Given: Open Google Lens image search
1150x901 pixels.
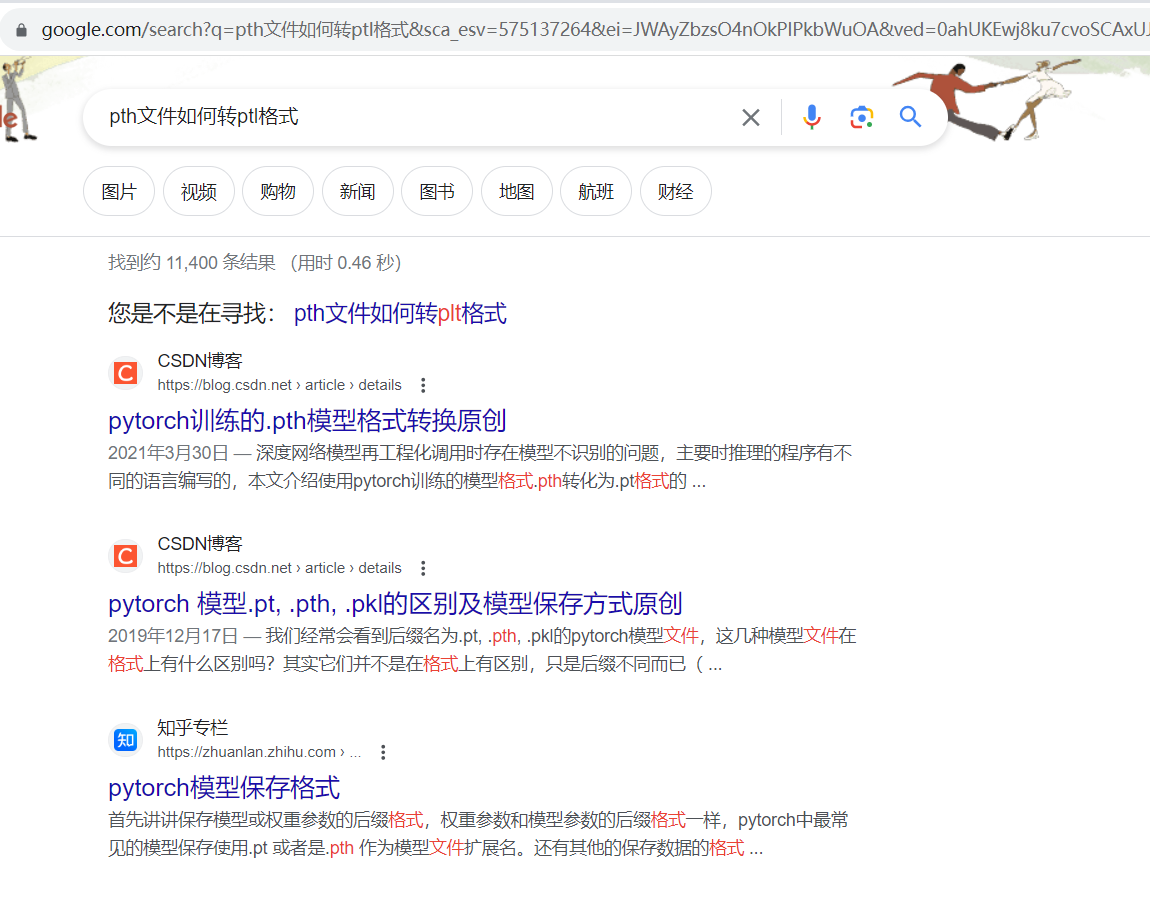Looking at the screenshot, I should [861, 117].
